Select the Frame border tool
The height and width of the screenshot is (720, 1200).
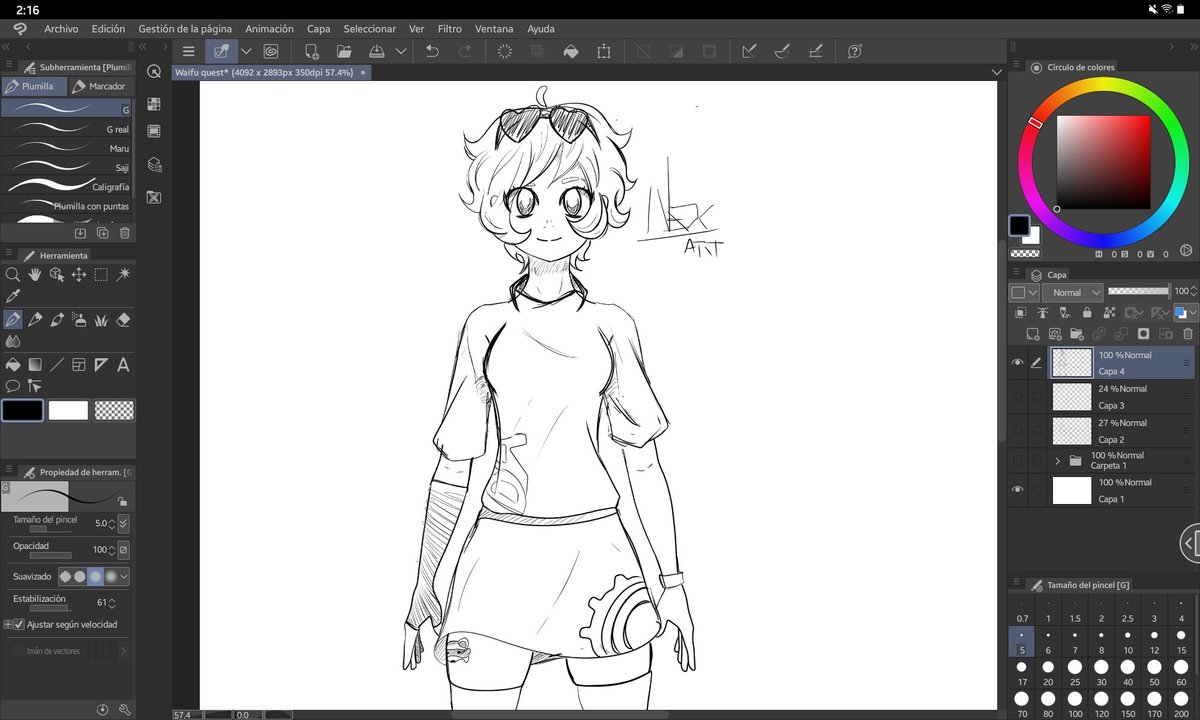(78, 365)
